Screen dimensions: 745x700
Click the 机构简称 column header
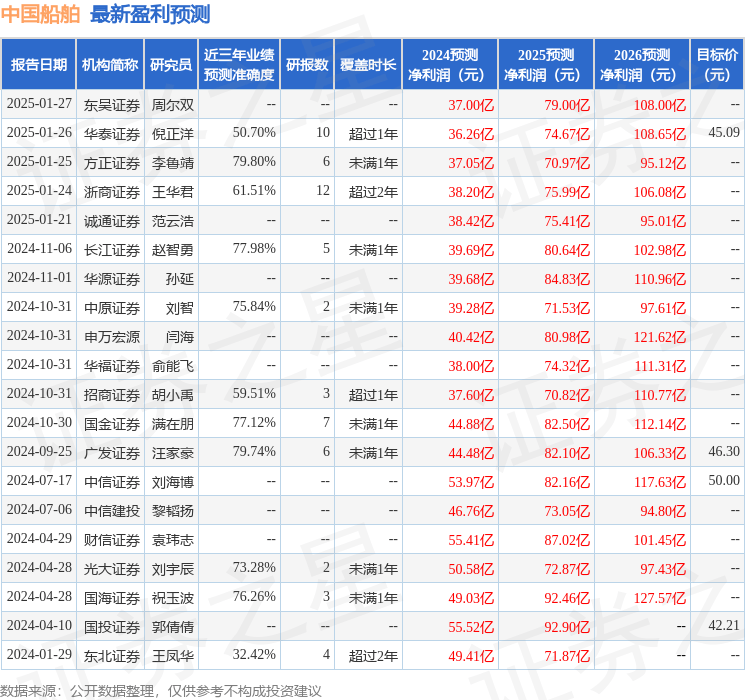[x=110, y=65]
